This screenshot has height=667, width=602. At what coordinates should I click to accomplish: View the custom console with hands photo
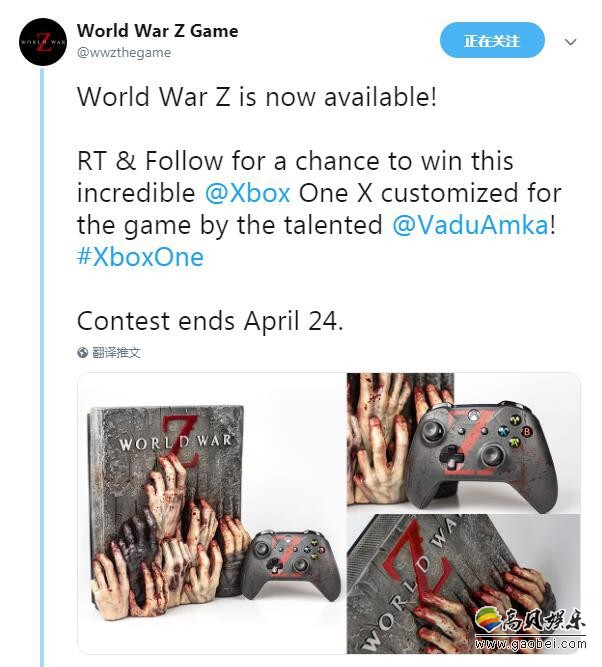pos(211,513)
